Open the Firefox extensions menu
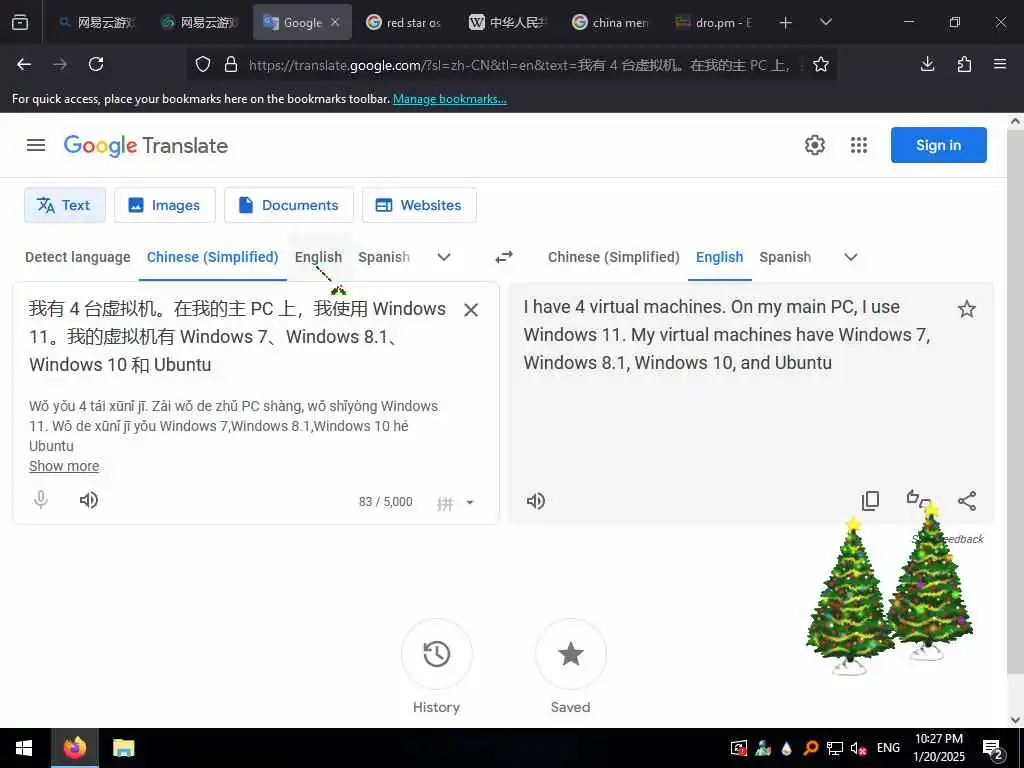 [x=964, y=64]
